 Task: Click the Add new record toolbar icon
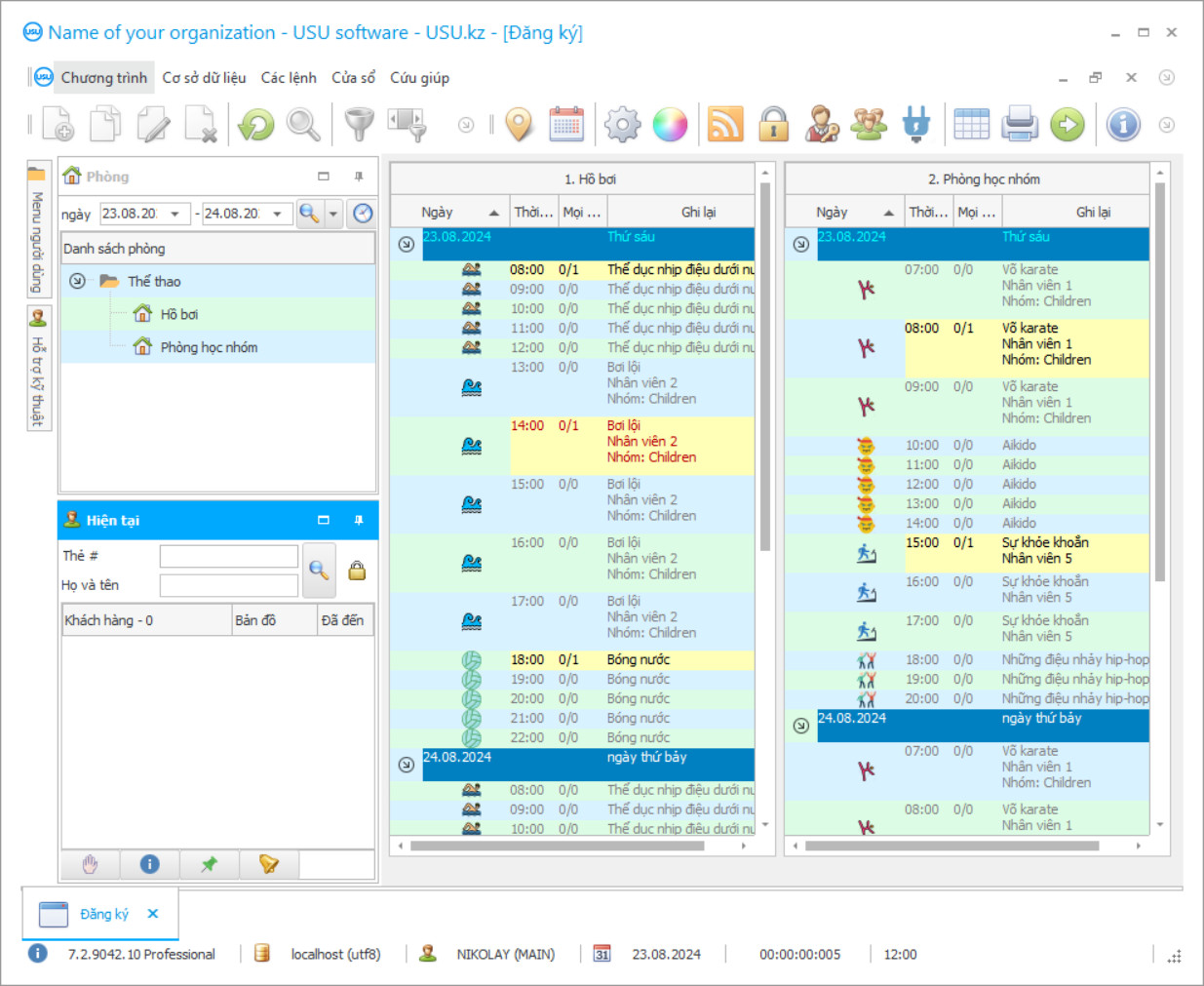pos(58,125)
